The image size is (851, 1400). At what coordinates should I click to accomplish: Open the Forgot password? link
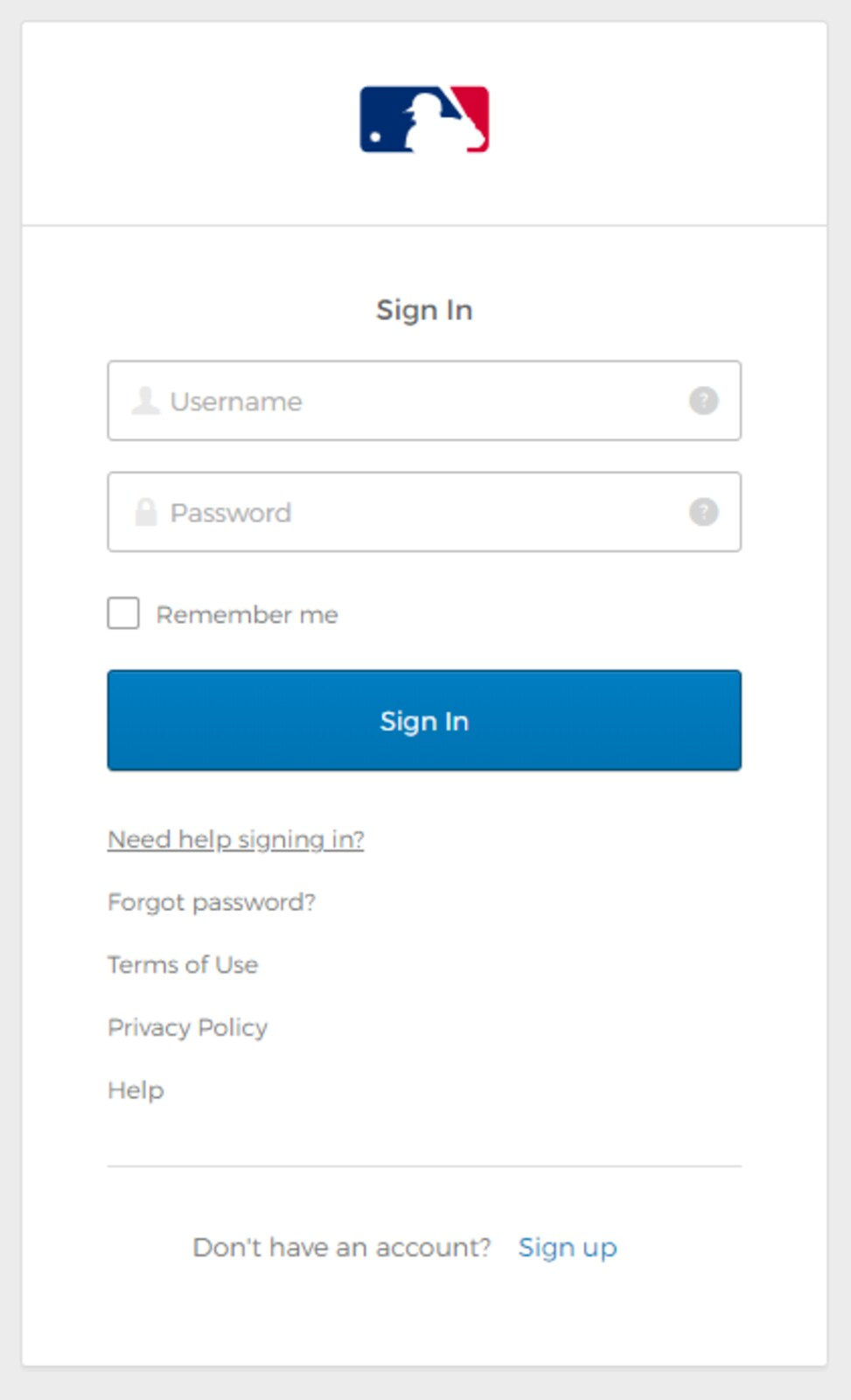[x=212, y=901]
